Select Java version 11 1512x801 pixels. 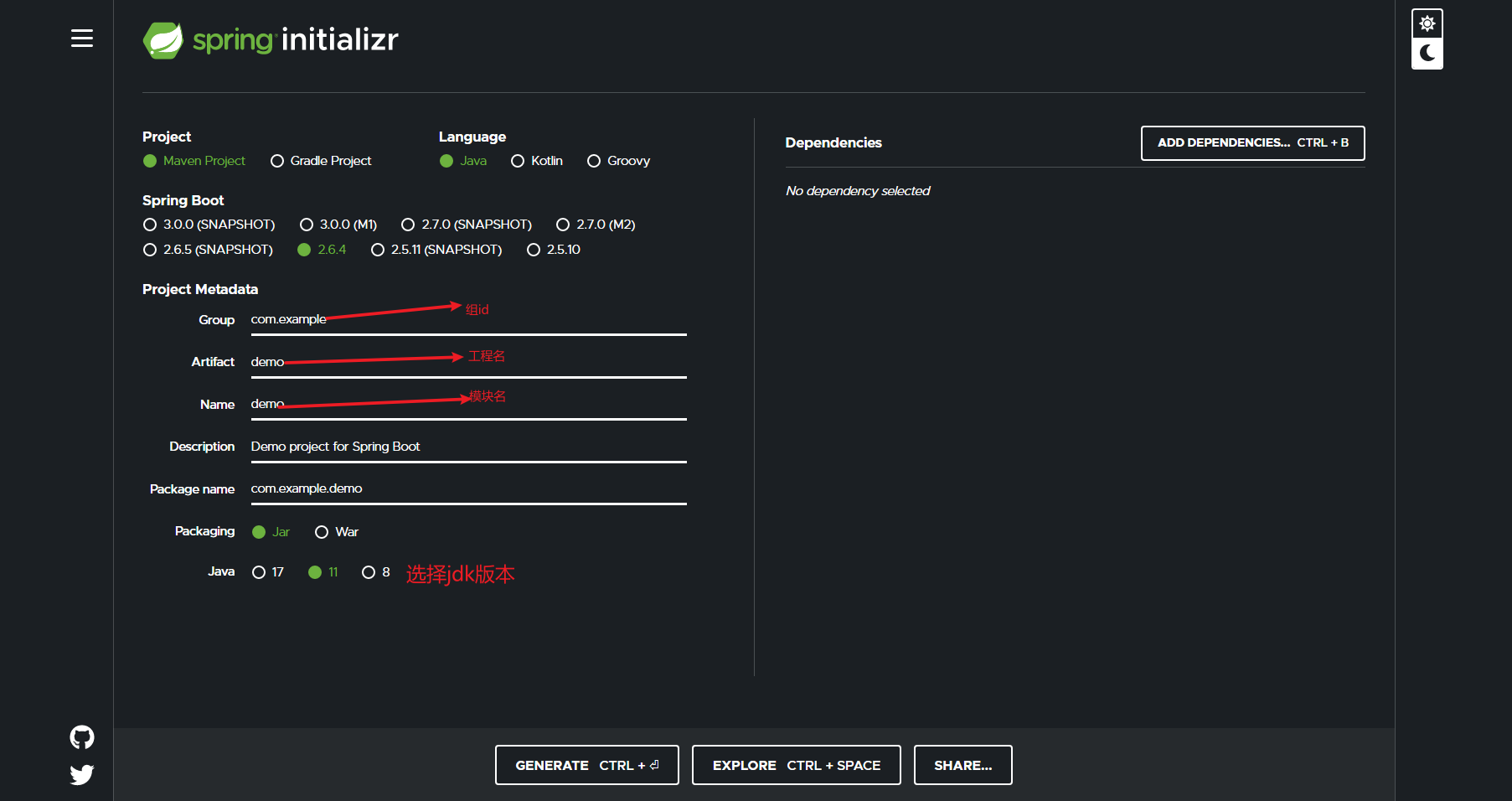(x=323, y=572)
